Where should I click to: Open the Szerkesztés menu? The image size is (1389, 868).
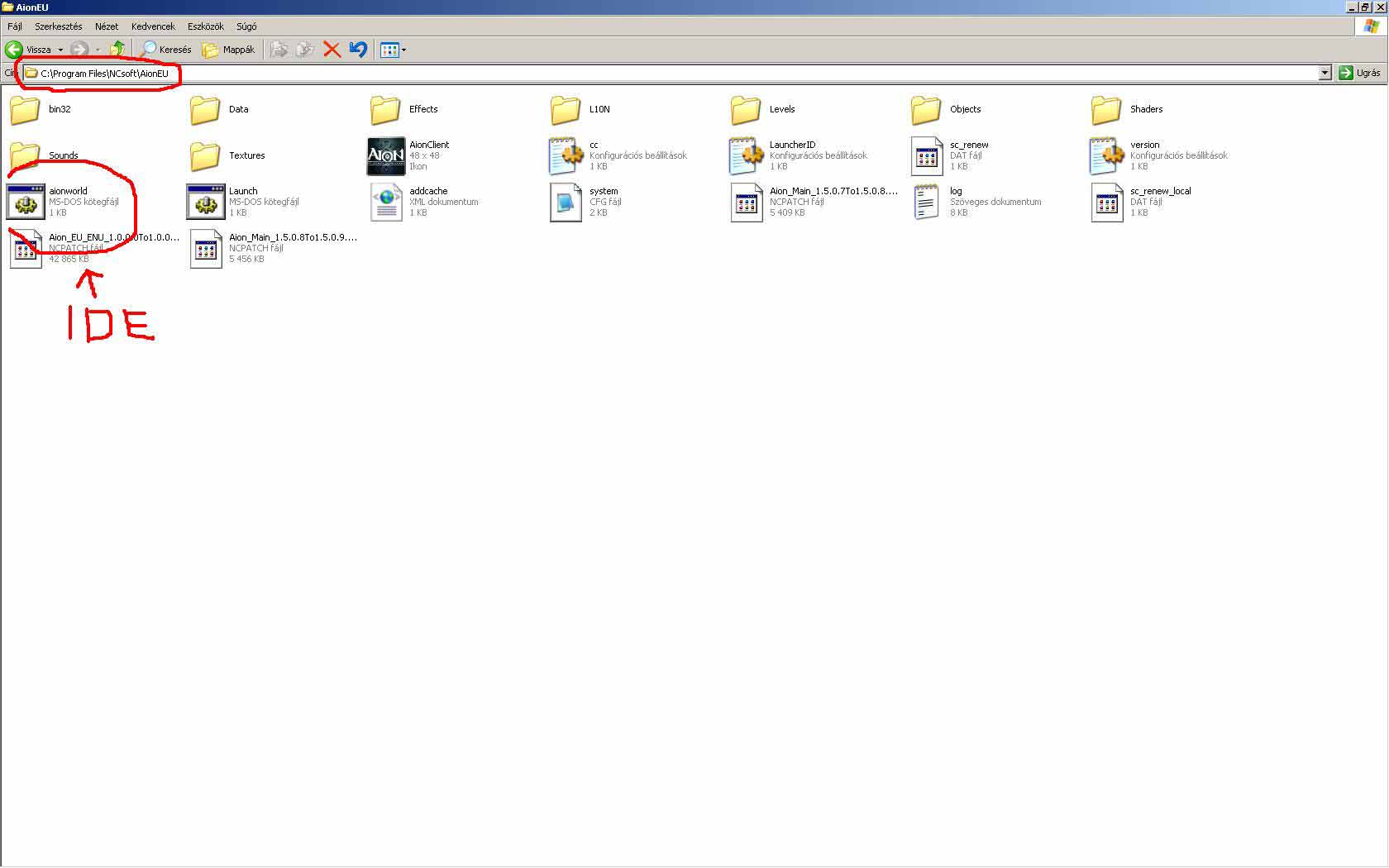pos(58,26)
